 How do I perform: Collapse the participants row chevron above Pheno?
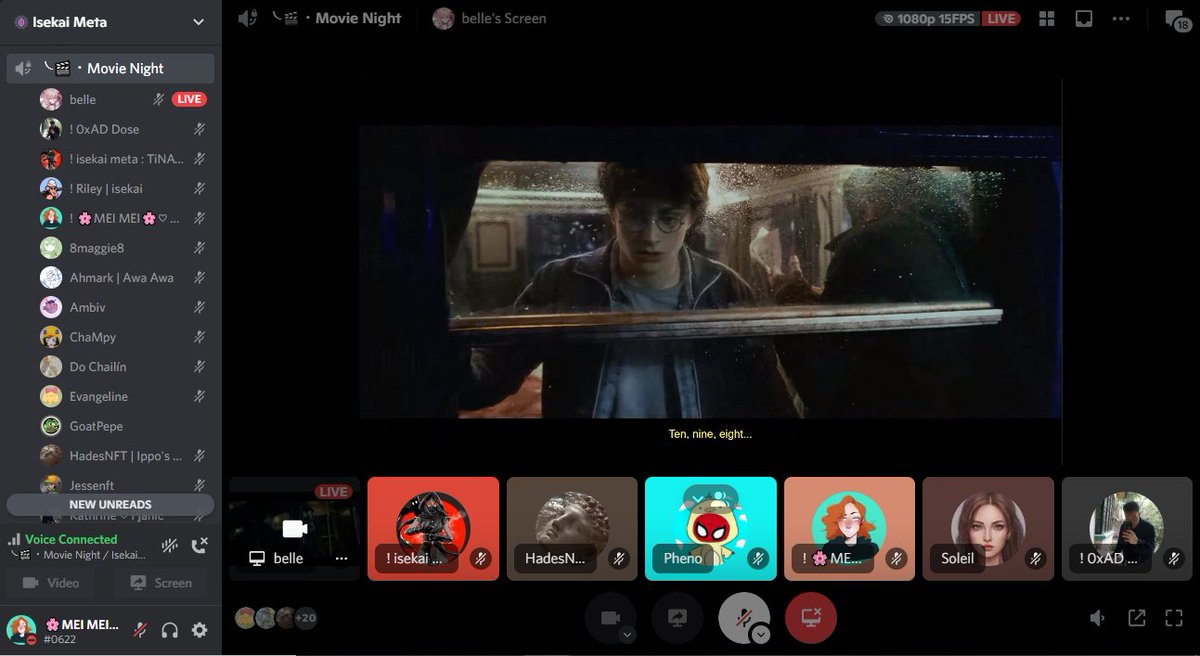click(x=710, y=497)
